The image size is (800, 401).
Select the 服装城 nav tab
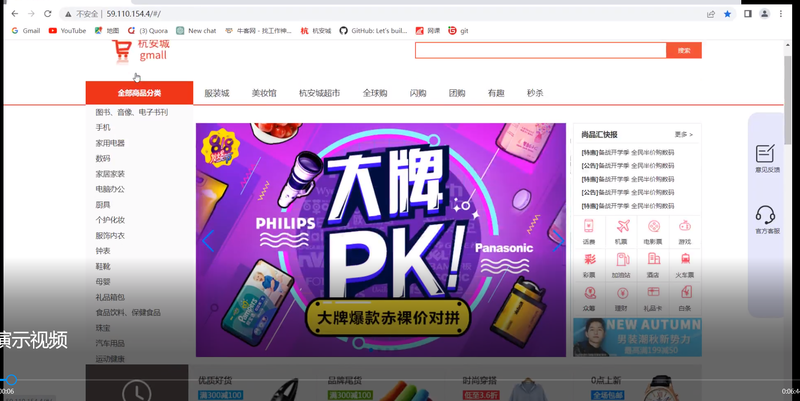pyautogui.click(x=217, y=93)
